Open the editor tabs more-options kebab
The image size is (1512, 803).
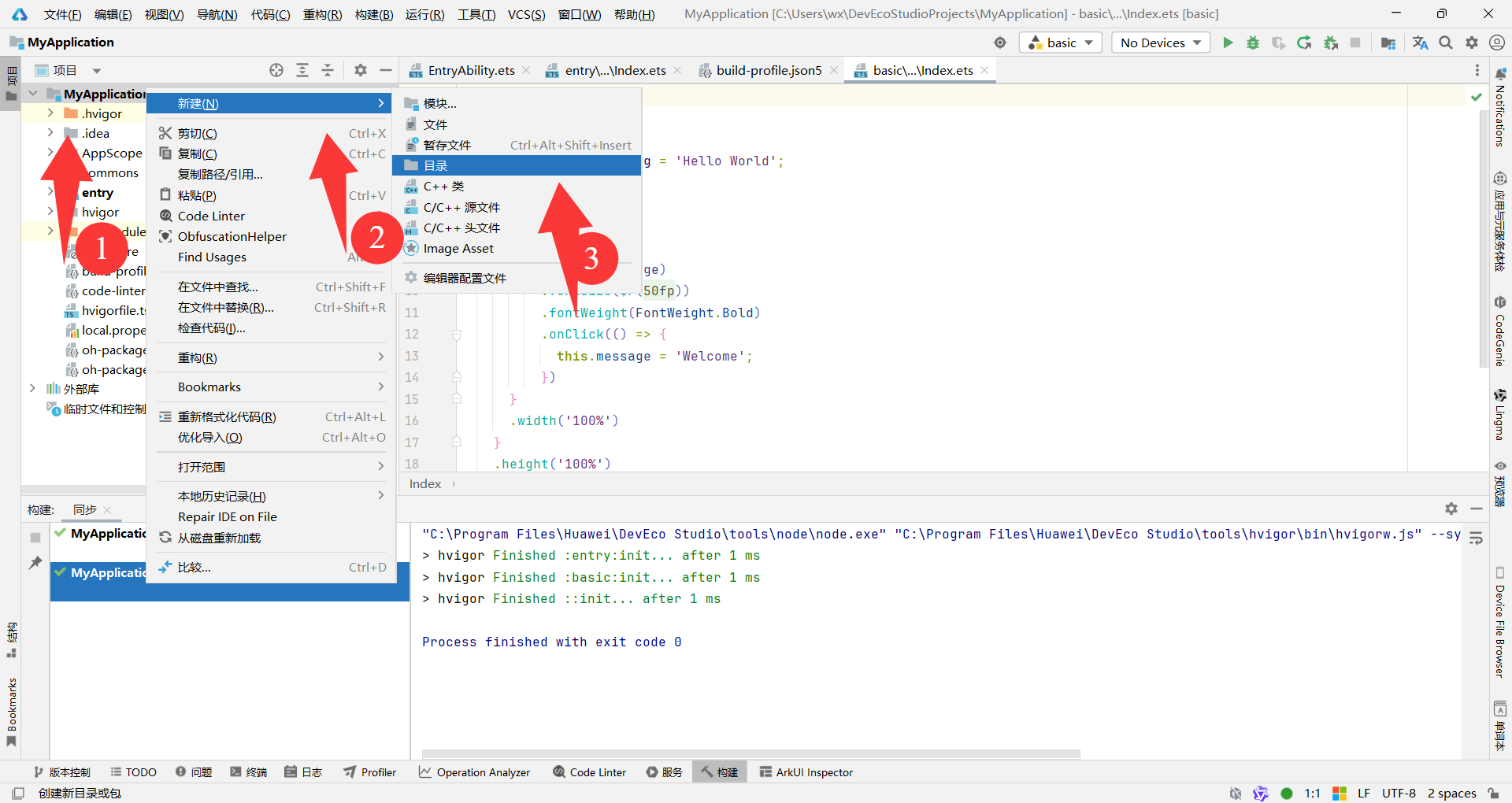click(x=1477, y=70)
